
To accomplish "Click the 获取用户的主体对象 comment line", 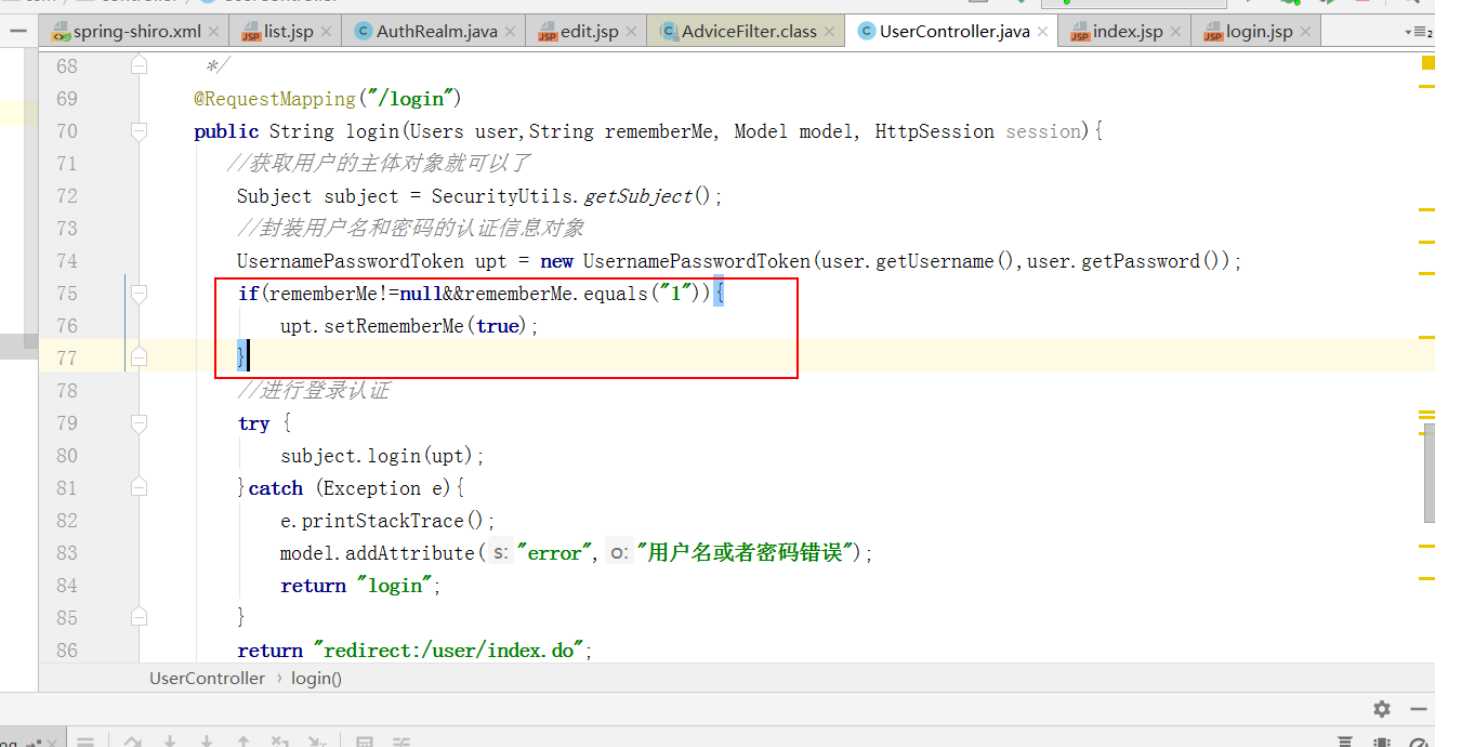I will (x=379, y=163).
